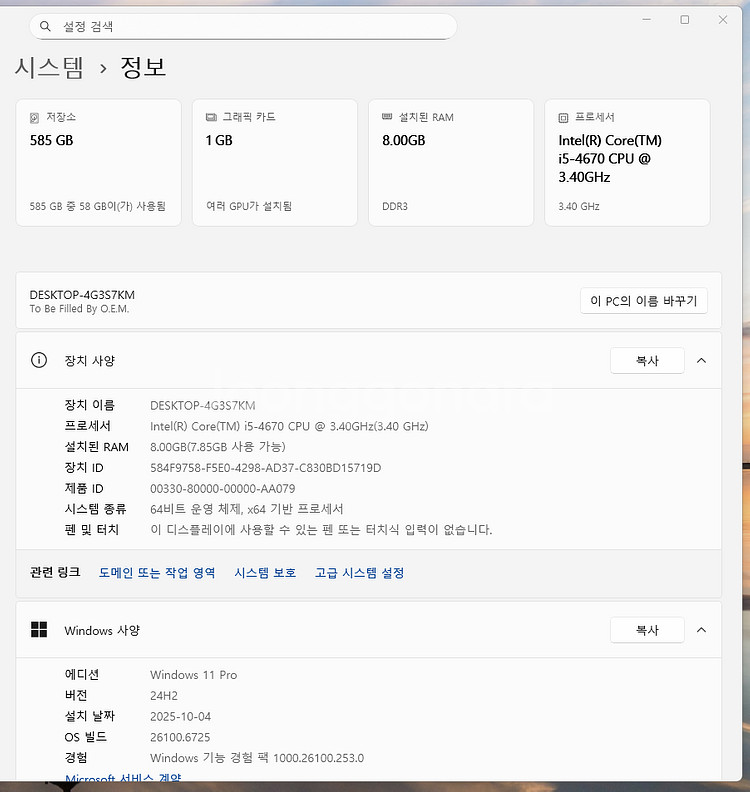The width and height of the screenshot is (750, 792).
Task: Click the 프로세서 chip icon
Action: [x=563, y=117]
